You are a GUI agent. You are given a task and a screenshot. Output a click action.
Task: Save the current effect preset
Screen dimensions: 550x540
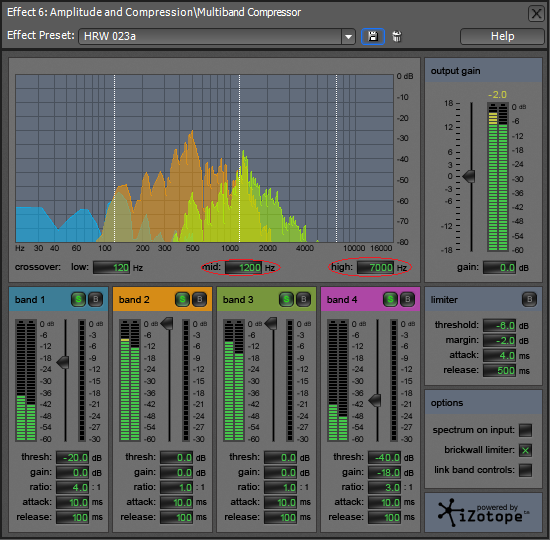coord(373,36)
